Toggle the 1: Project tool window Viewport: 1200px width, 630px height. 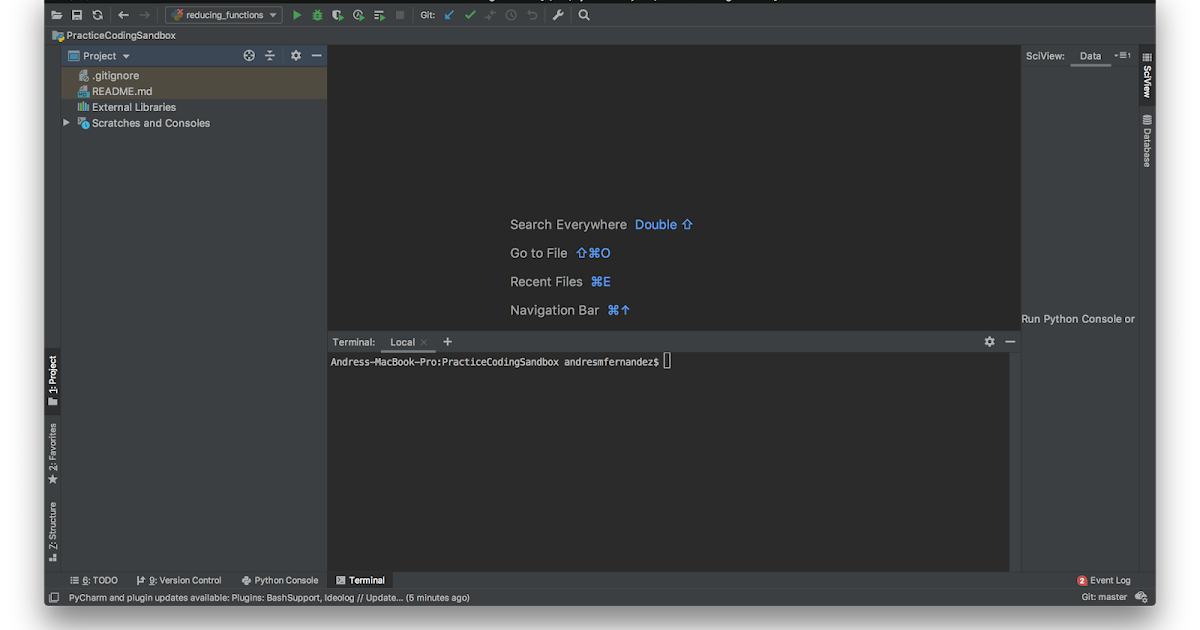click(x=52, y=380)
